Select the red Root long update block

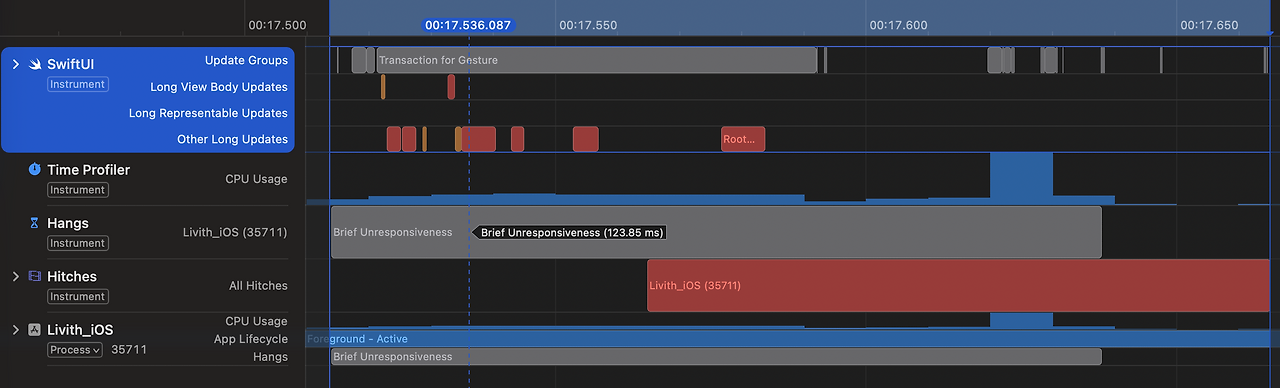point(743,139)
